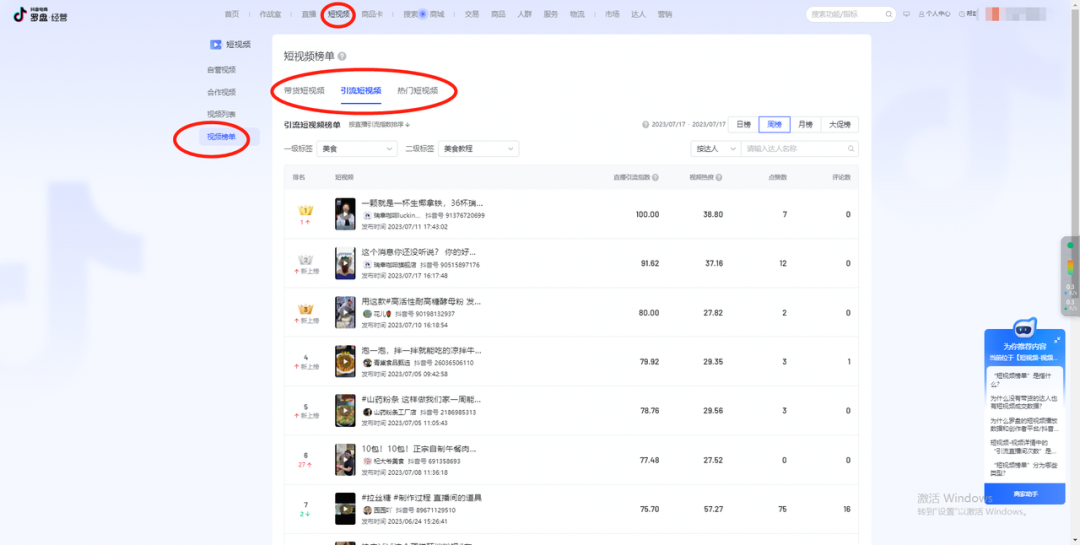Play the video thumbnail for 这个消息你还没听说
Image resolution: width=1080 pixels, height=545 pixels.
click(345, 263)
